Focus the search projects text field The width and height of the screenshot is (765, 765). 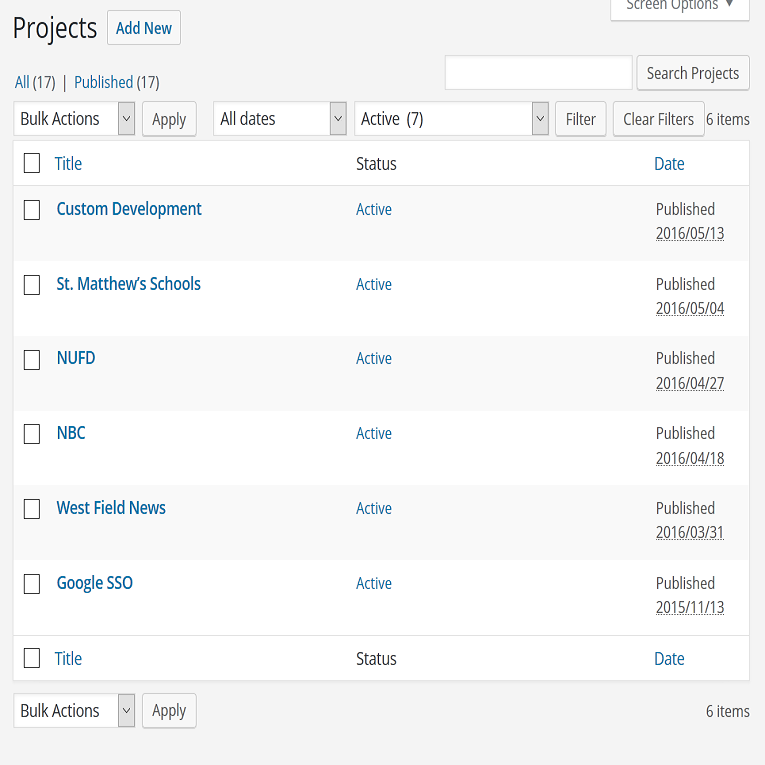click(539, 73)
